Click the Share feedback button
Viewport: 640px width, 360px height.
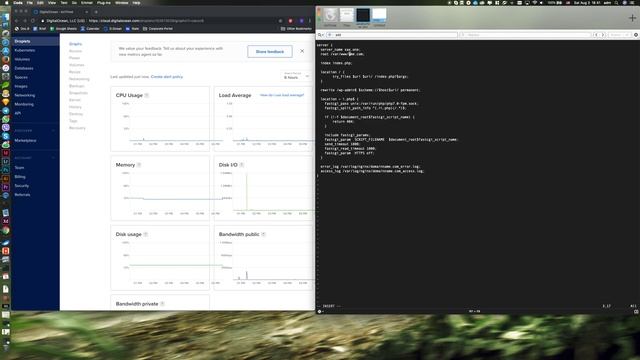pyautogui.click(x=270, y=51)
